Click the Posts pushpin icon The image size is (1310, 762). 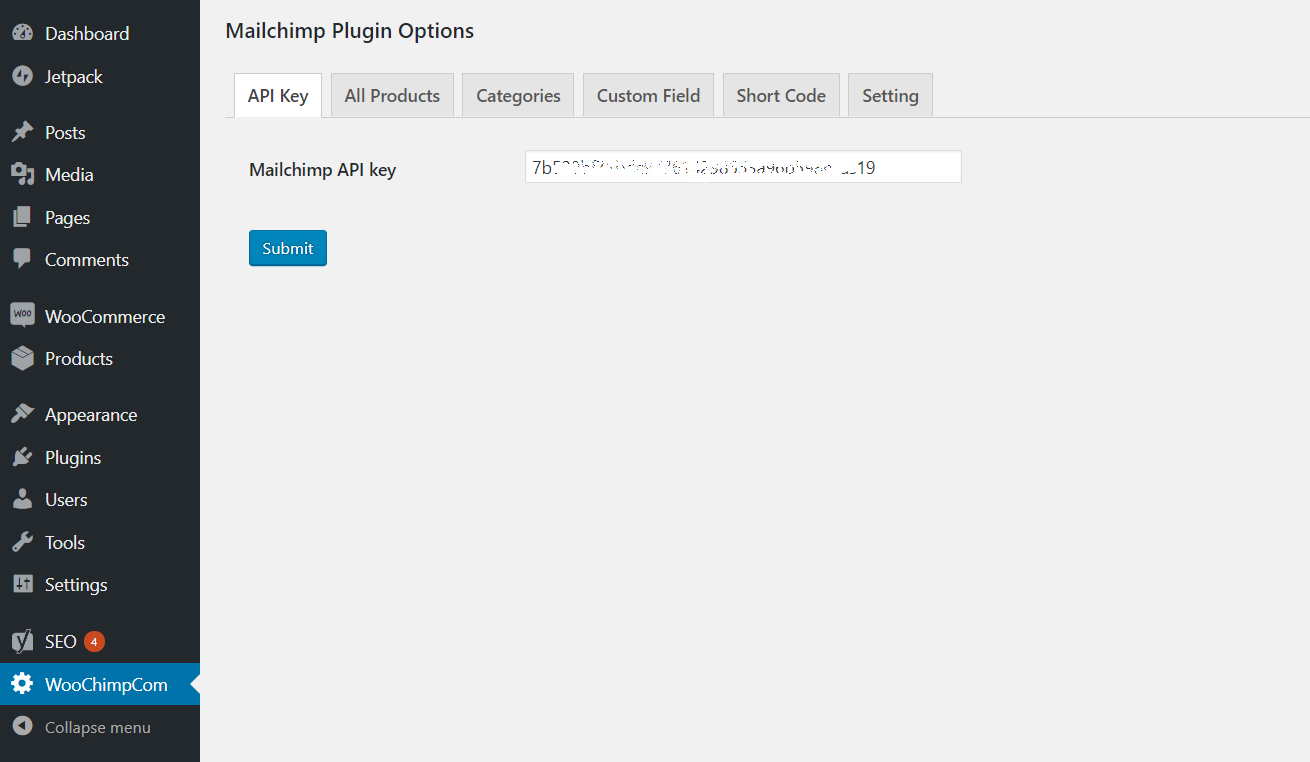[22, 132]
